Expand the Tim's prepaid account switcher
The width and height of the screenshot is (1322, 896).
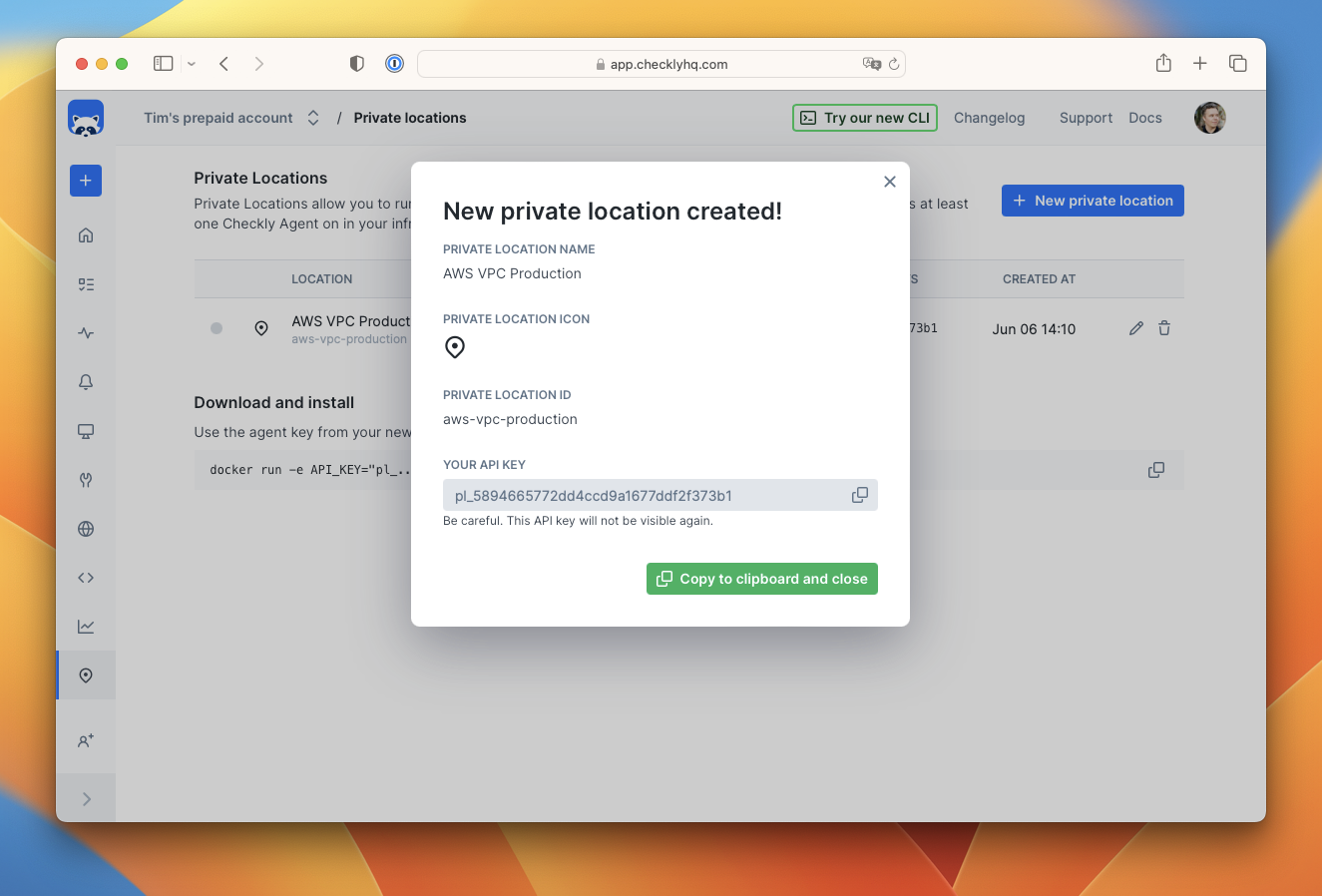point(312,117)
